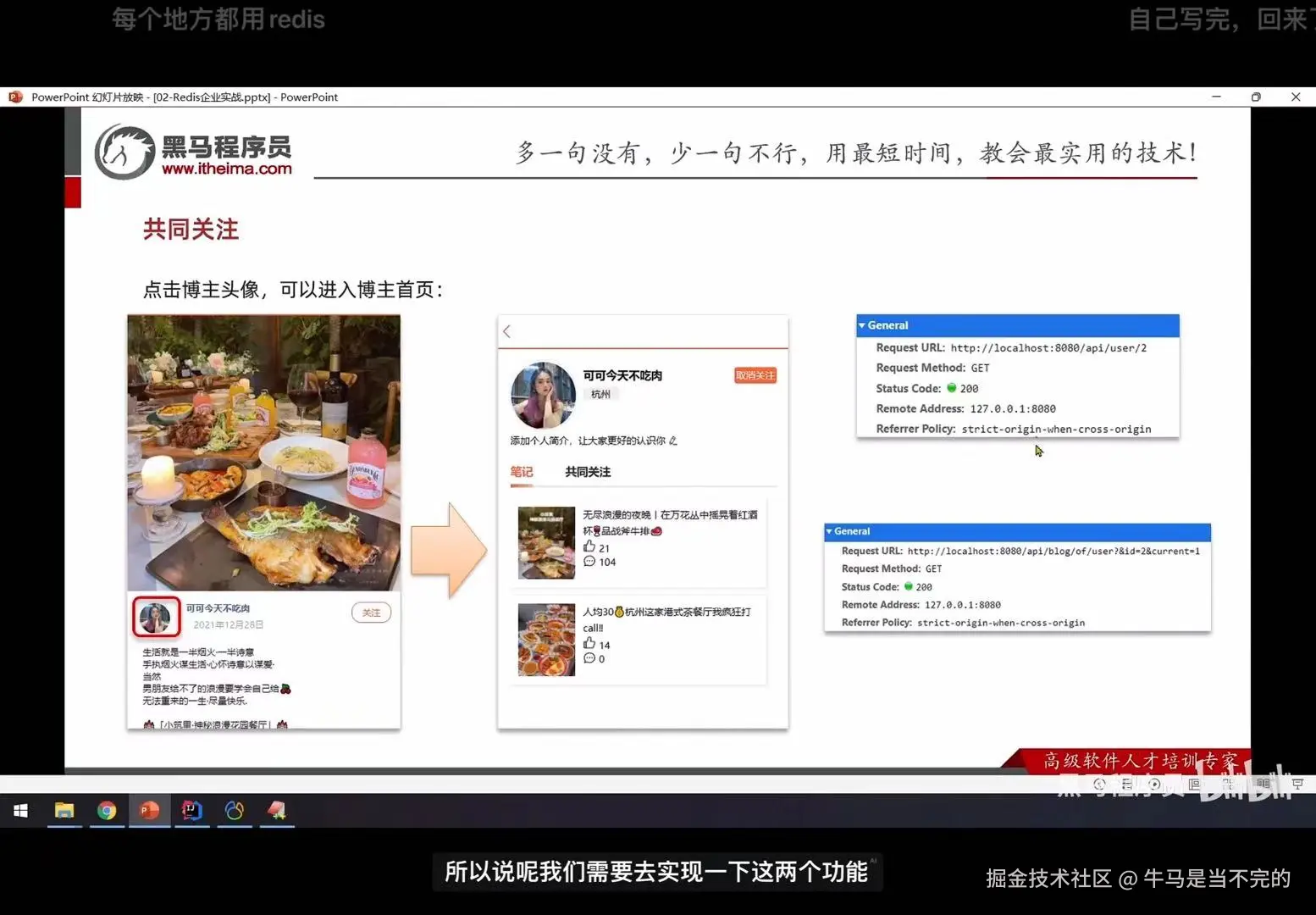The height and width of the screenshot is (915, 1316).
Task: Switch to PowerPoint taskbar icon
Action: coord(149,811)
